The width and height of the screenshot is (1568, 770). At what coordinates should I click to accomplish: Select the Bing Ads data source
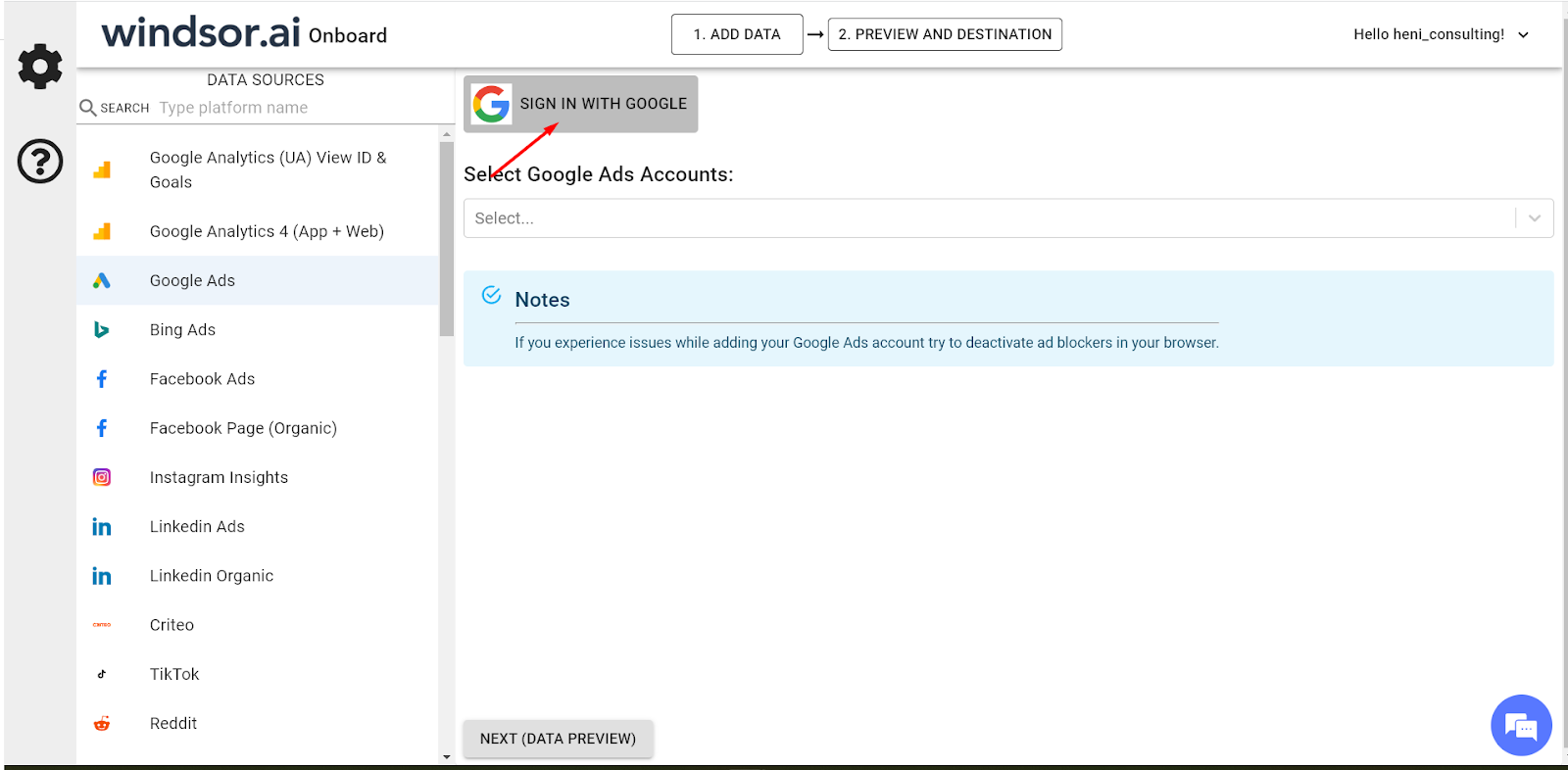(258, 330)
